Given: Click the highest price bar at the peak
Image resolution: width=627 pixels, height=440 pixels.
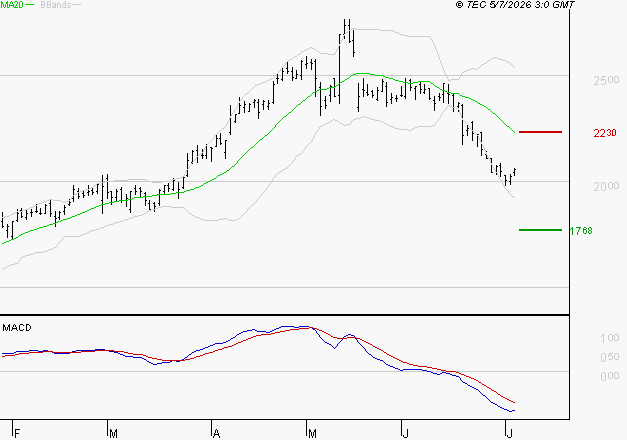Looking at the screenshot, I should (349, 30).
